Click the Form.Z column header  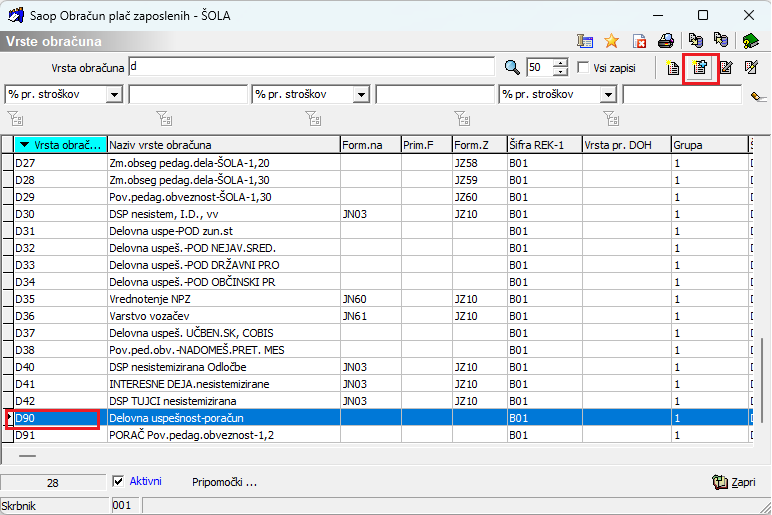(480, 145)
